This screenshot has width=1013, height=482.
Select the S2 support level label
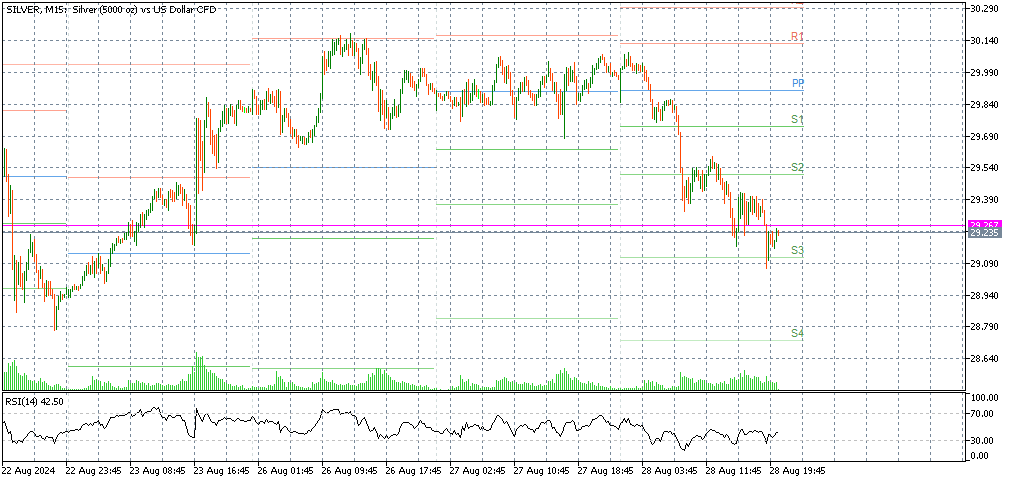click(x=797, y=167)
